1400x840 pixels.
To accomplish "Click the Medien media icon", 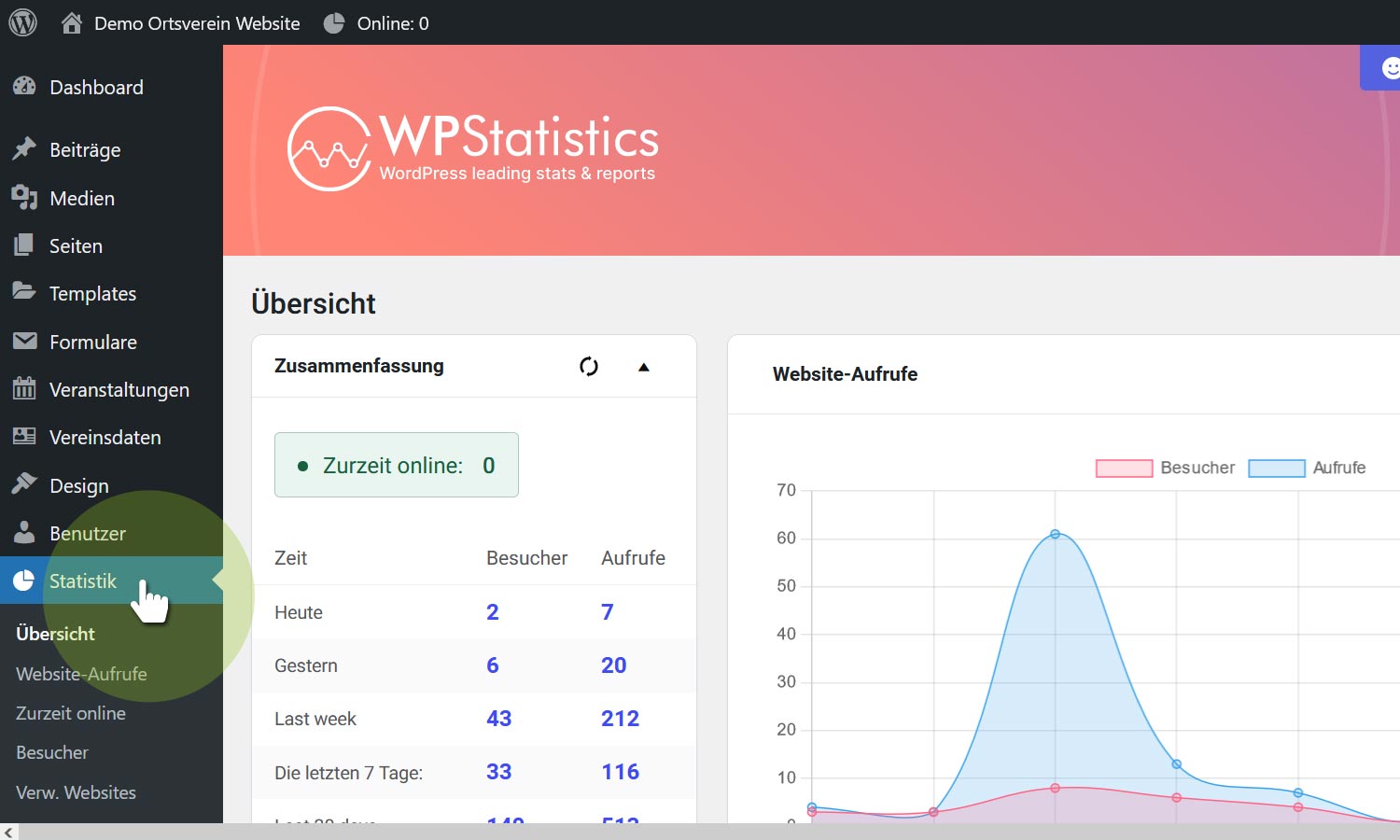I will point(24,198).
